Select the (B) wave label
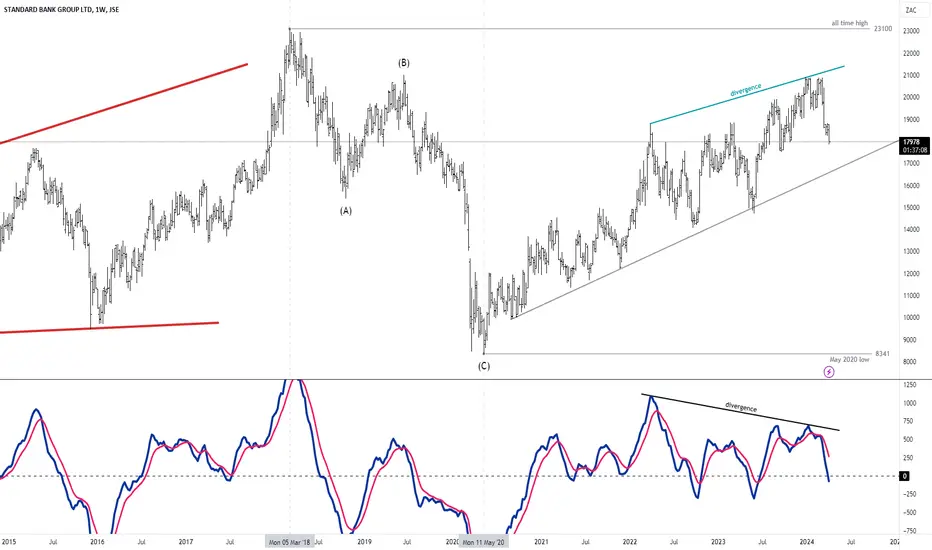 click(404, 62)
